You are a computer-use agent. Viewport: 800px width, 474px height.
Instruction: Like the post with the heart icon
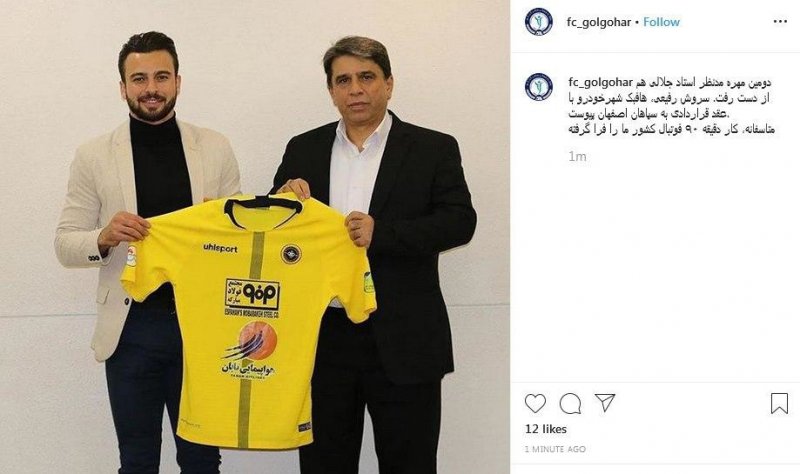[x=535, y=404]
